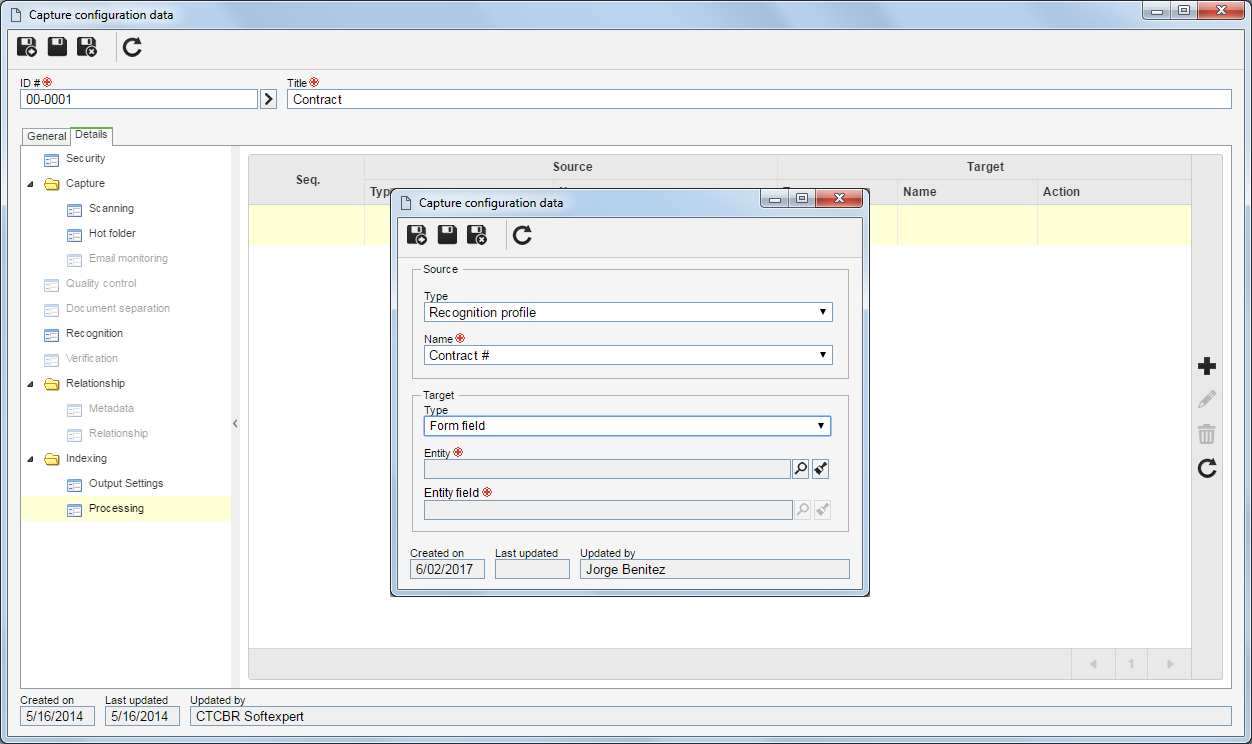1252x744 pixels.
Task: Click Save icon in main window toolbar
Action: pos(57,46)
